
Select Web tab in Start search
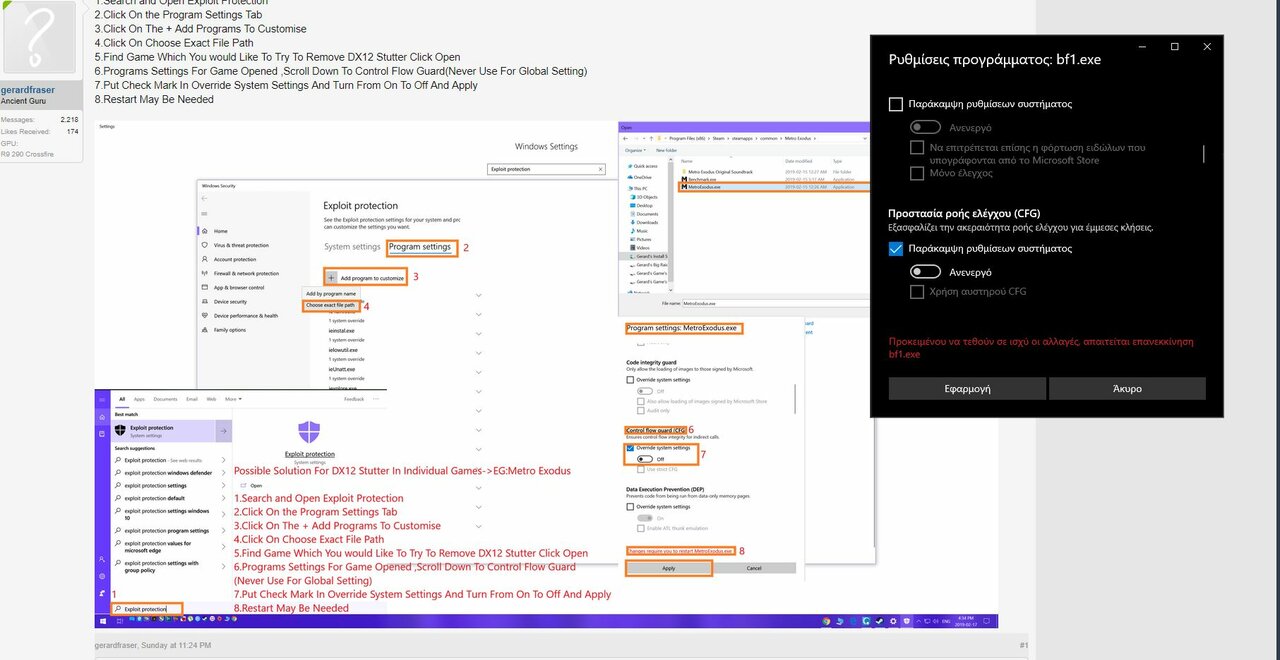pos(212,399)
